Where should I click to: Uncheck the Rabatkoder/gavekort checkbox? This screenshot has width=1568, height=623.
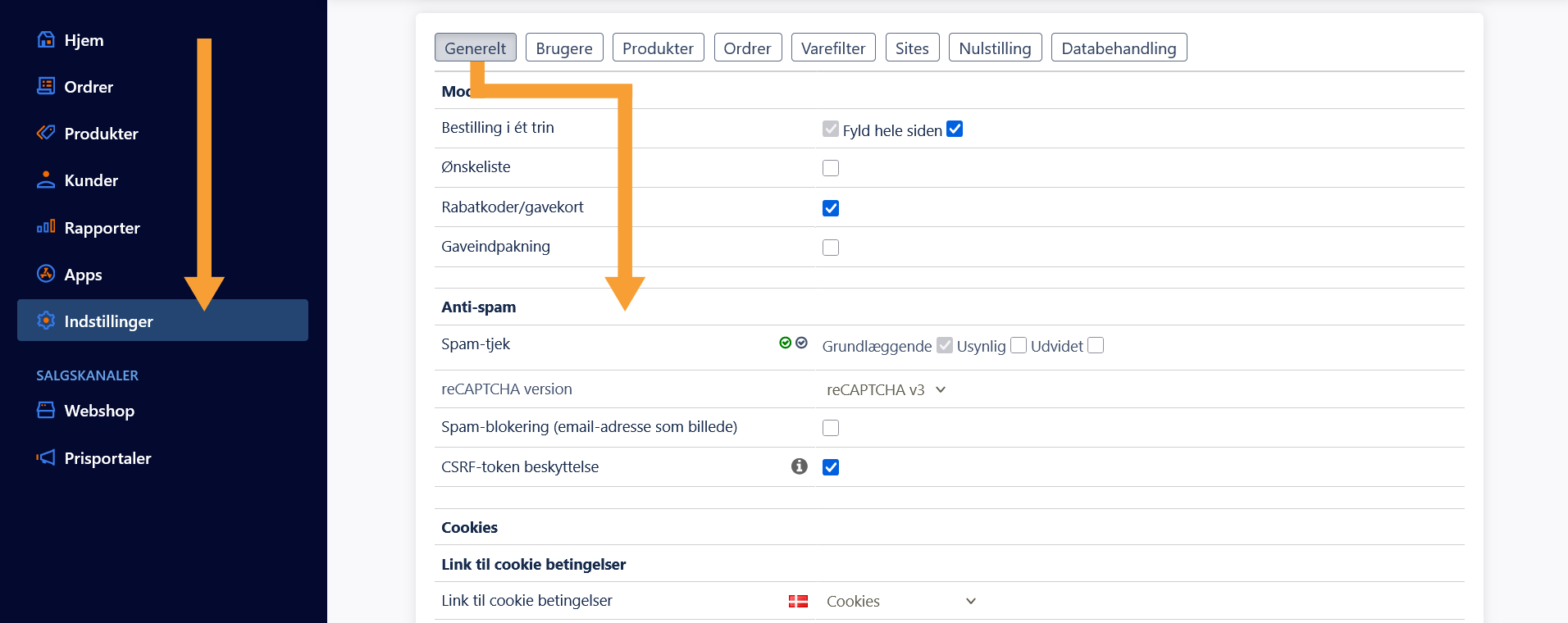(831, 208)
